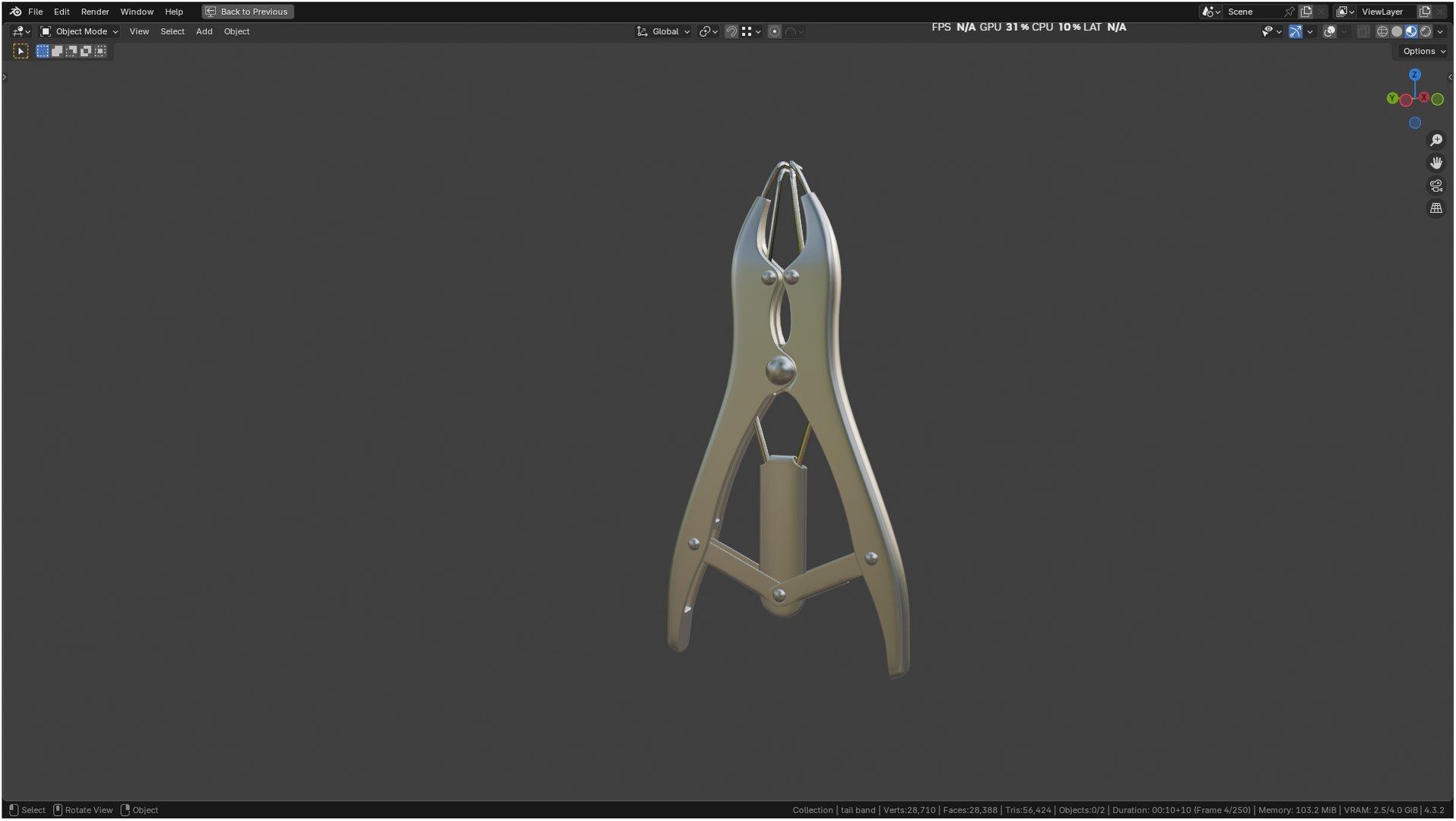This screenshot has width=1456, height=821.
Task: Open the viewport Add menu
Action: tap(204, 31)
